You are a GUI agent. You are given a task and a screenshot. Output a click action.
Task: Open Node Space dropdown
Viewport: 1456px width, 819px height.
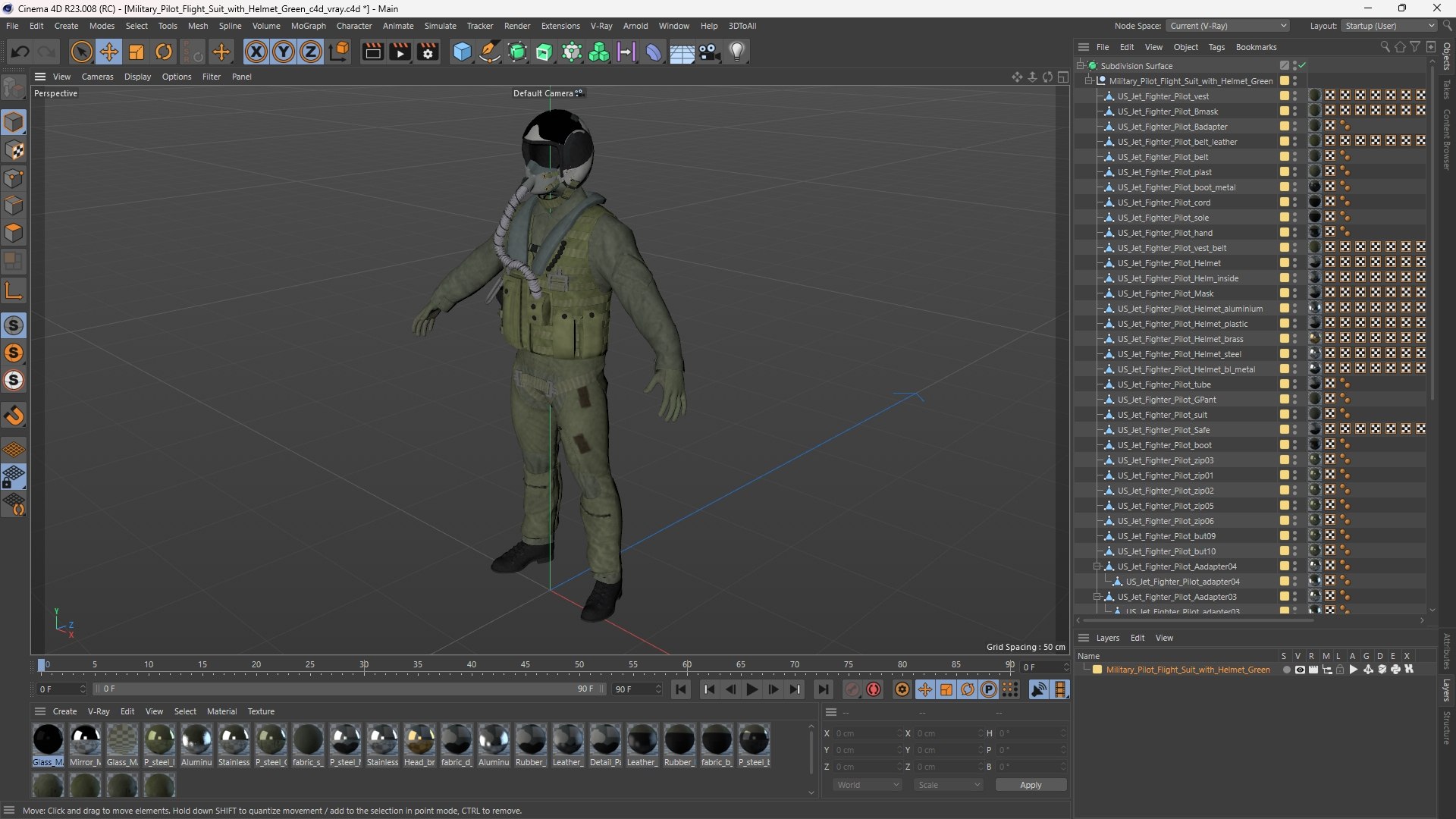(x=1227, y=26)
